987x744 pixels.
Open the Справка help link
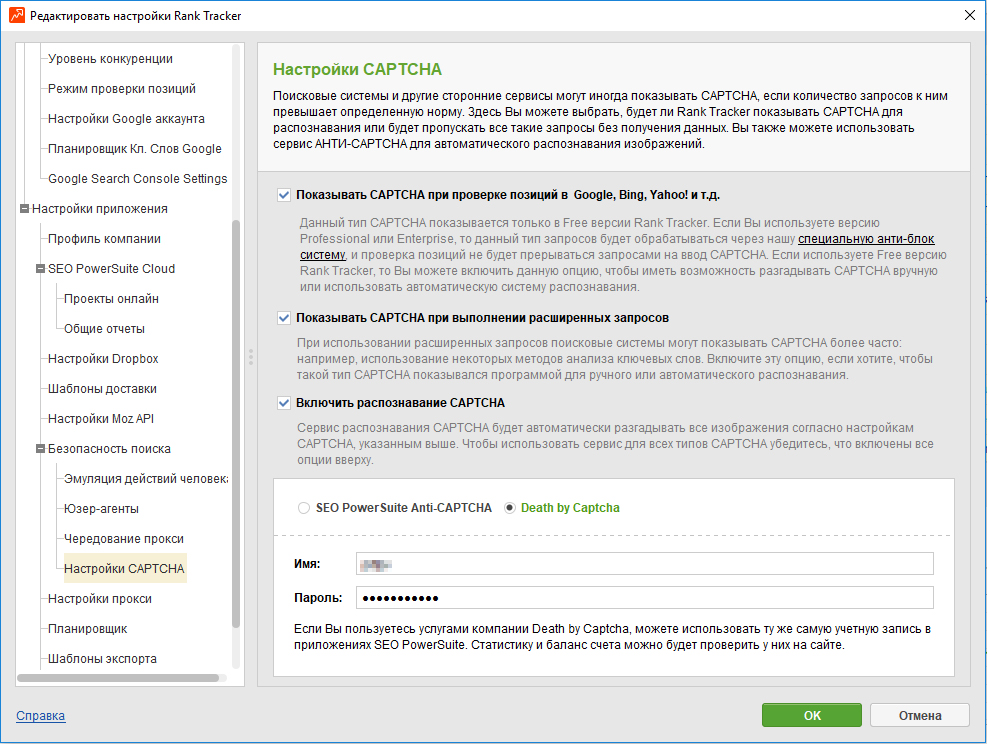[x=40, y=716]
